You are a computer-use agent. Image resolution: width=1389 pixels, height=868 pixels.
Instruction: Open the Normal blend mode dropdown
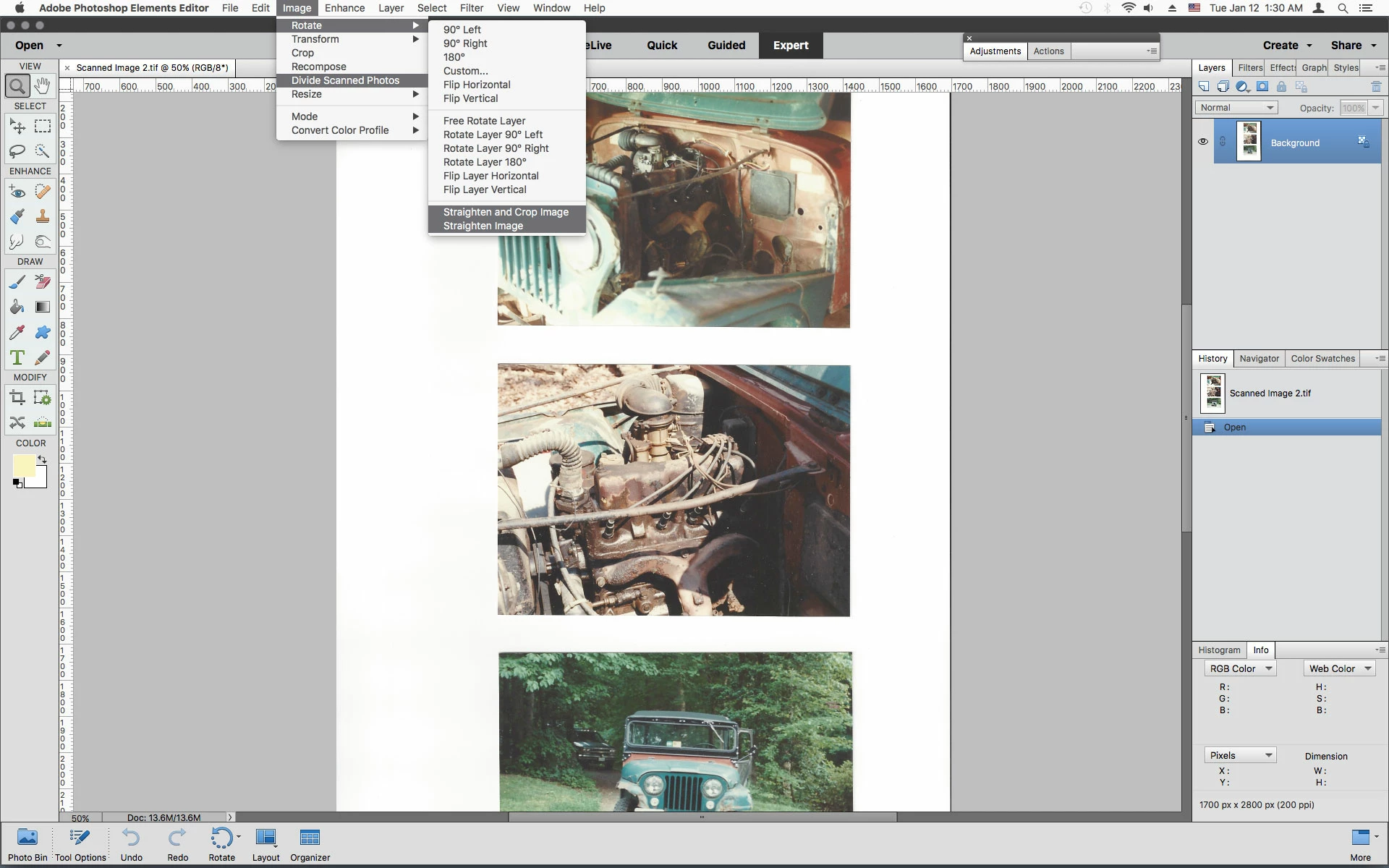click(x=1236, y=108)
